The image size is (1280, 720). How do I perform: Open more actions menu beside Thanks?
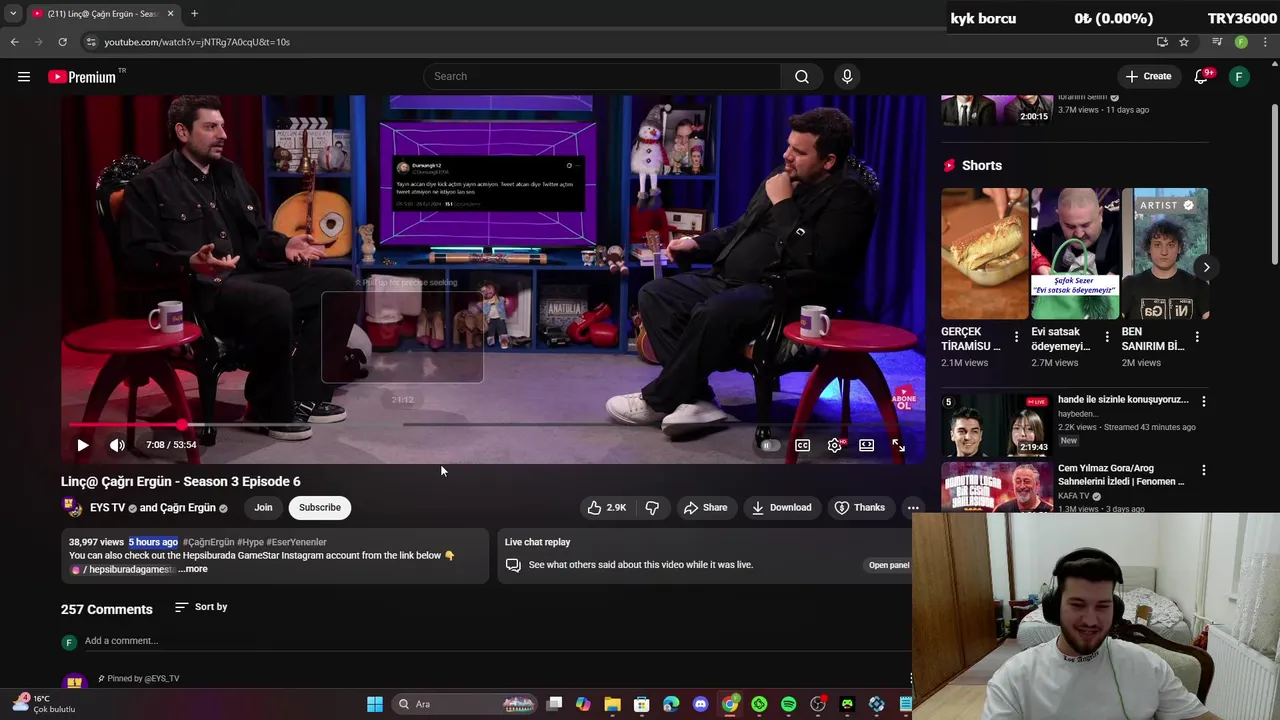point(913,508)
